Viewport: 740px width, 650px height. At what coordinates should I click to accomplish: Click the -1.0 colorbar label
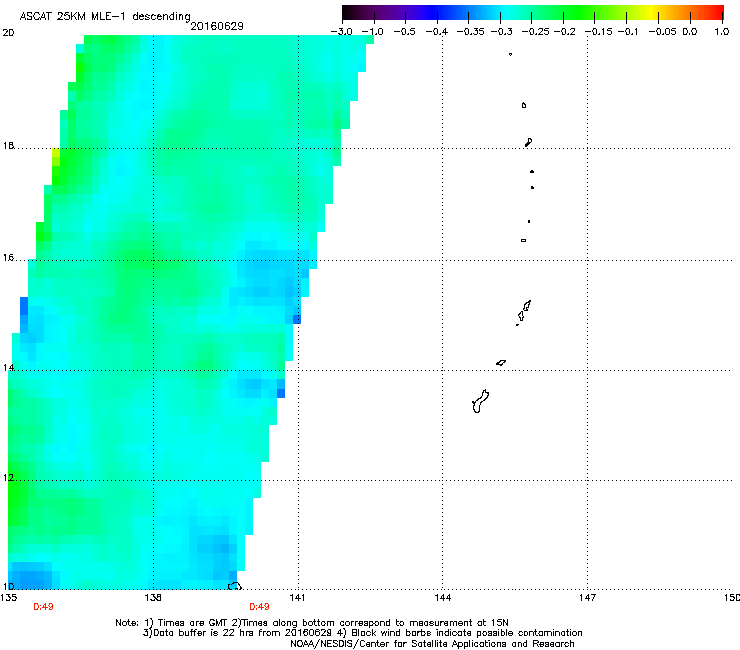click(x=372, y=32)
